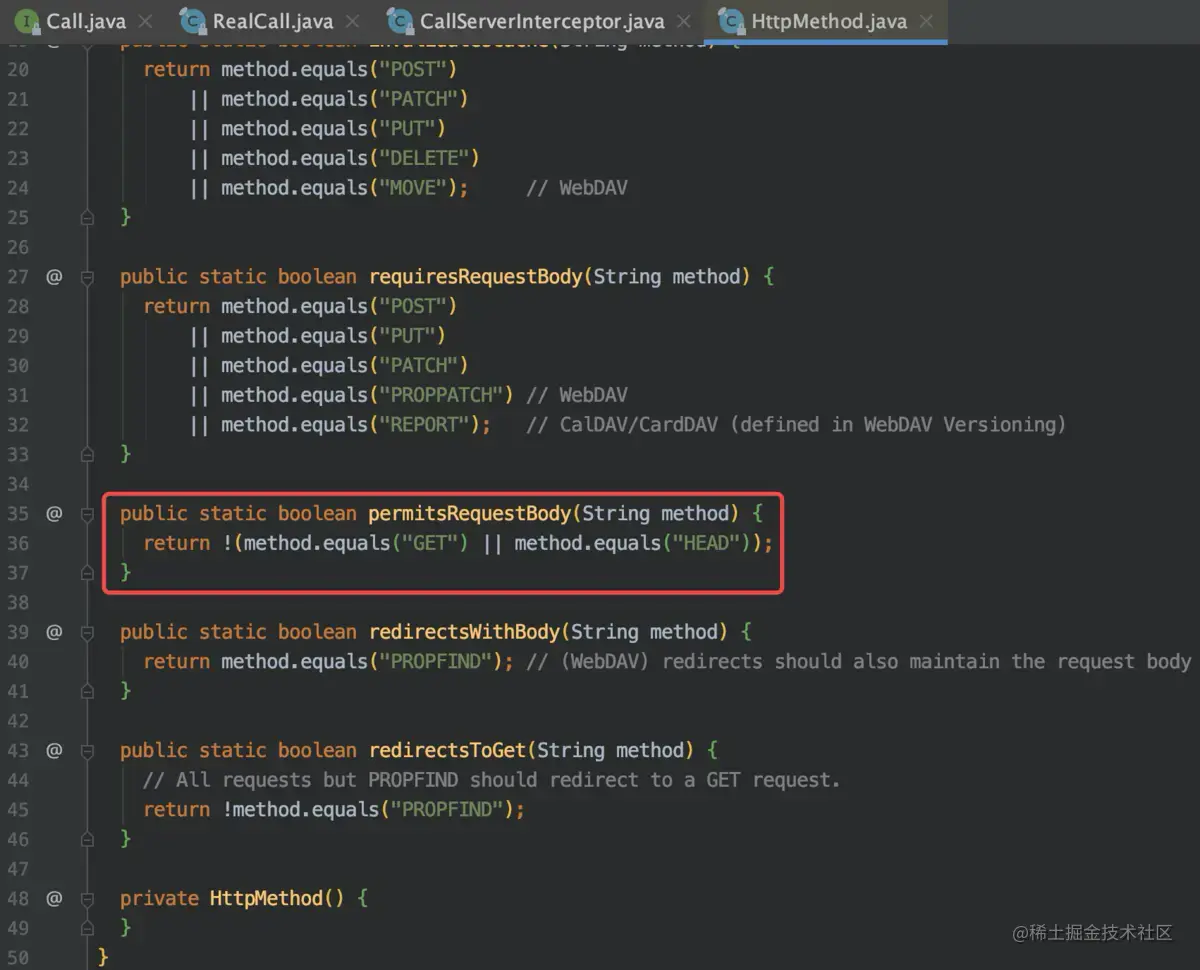Viewport: 1200px width, 970px height.
Task: Click the "GET" string literal on line 36
Action: tap(428, 543)
